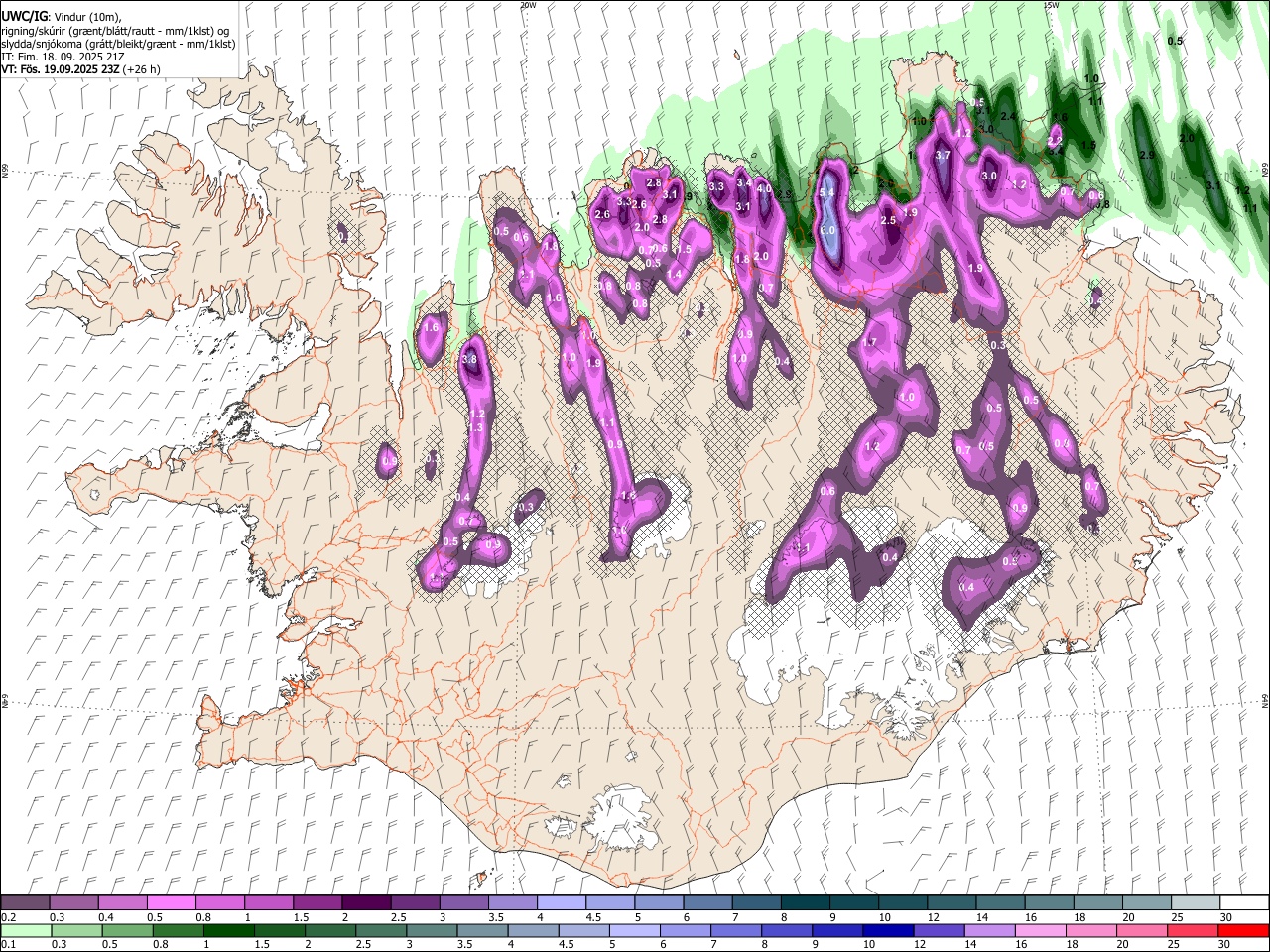The height and width of the screenshot is (952, 1270).
Task: Click the medium green 0.5–0.8 swatch in lower legend
Action: 127,930
